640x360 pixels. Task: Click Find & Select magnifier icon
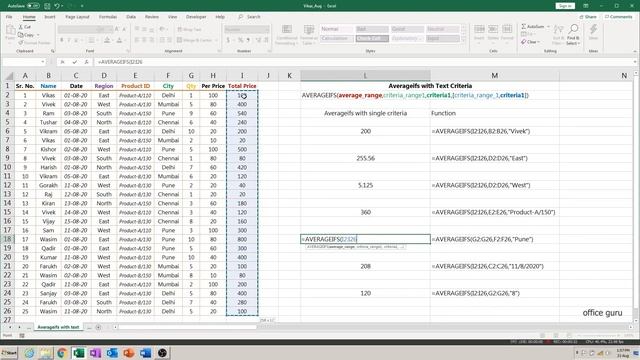point(573,29)
